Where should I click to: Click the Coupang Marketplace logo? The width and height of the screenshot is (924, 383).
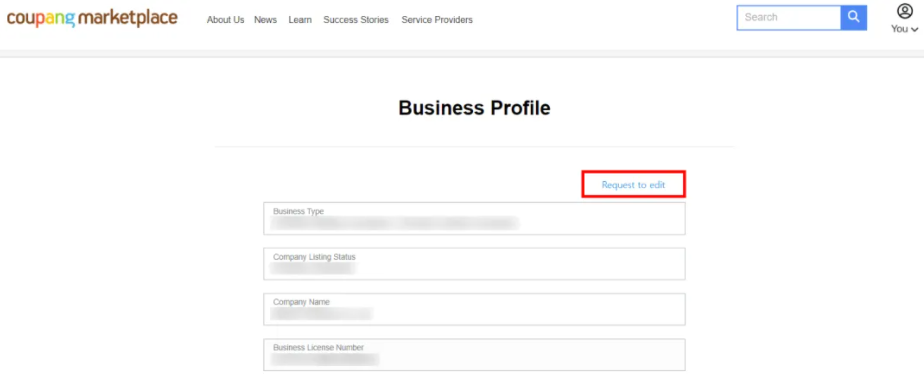pyautogui.click(x=92, y=18)
